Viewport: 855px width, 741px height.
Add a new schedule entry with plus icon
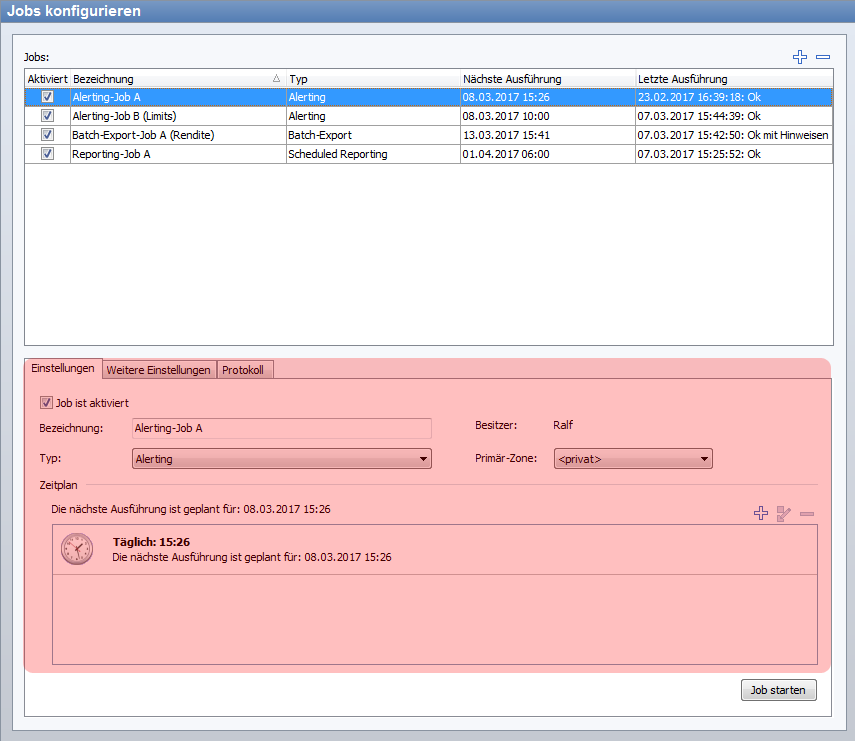tap(760, 513)
